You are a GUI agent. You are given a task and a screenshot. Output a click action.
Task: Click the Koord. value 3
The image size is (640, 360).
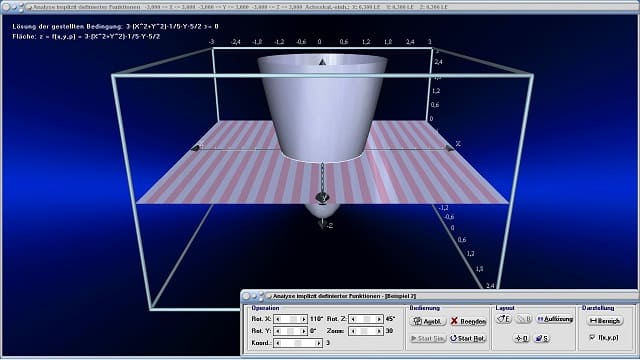328,343
